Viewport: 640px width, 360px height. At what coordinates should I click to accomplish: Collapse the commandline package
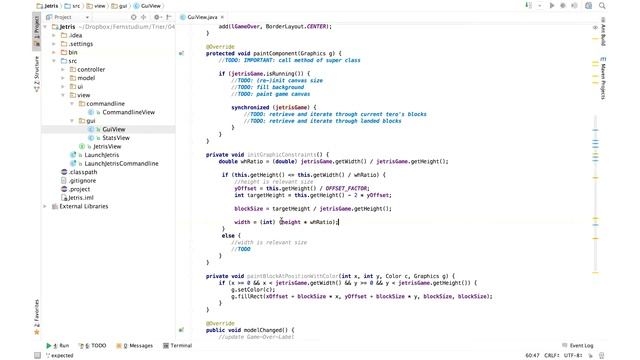[x=72, y=104]
